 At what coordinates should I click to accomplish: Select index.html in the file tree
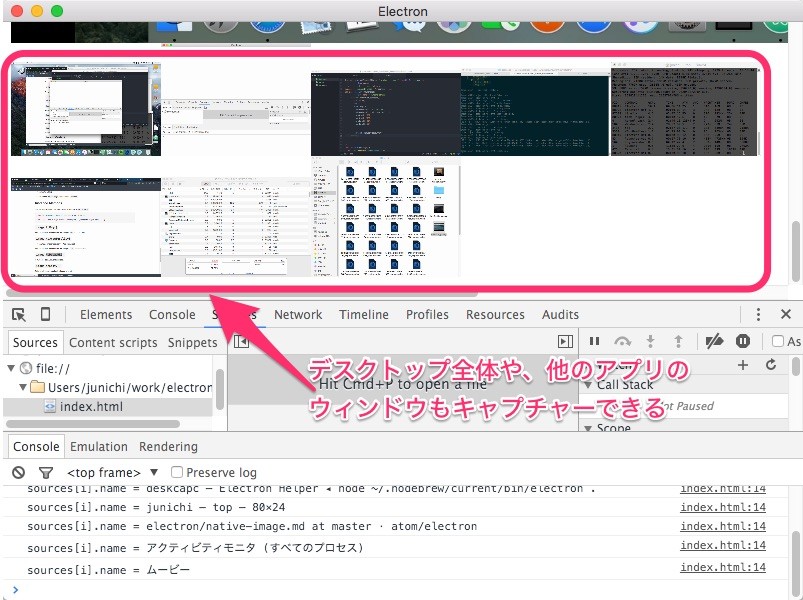[90, 405]
